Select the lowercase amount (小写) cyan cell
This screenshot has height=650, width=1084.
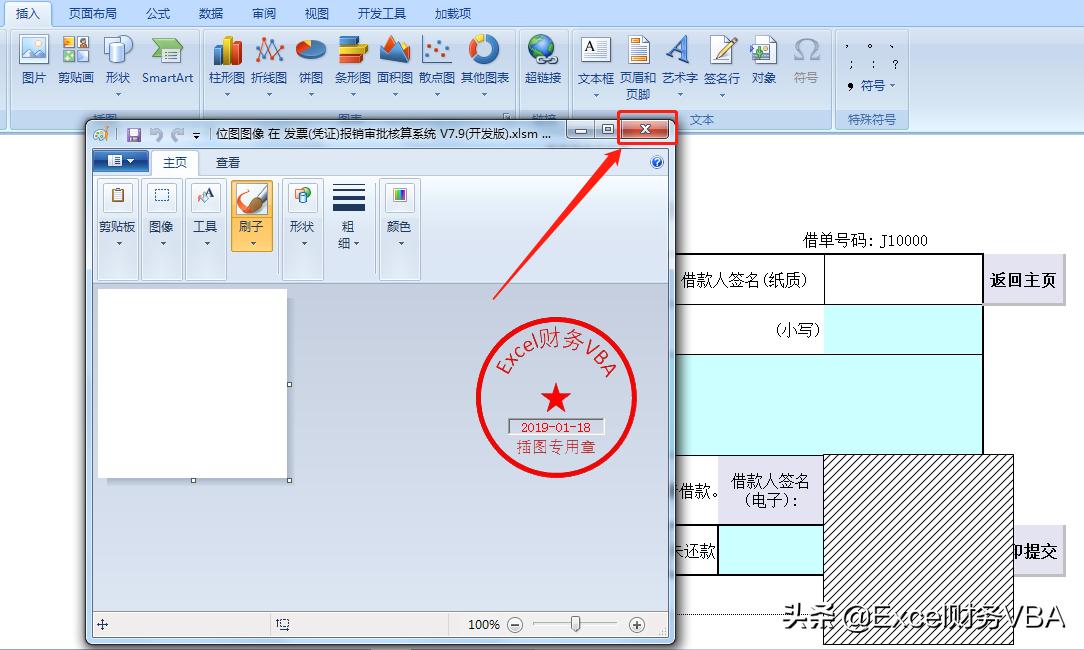click(x=904, y=330)
